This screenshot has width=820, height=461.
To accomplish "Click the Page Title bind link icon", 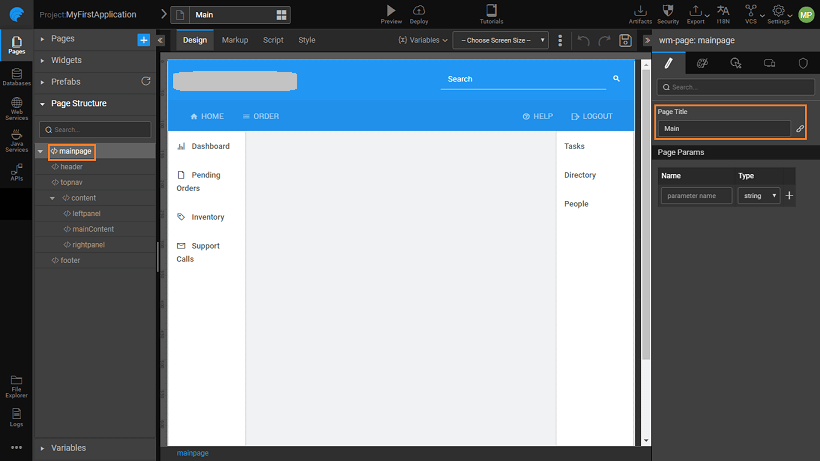I will tap(800, 129).
